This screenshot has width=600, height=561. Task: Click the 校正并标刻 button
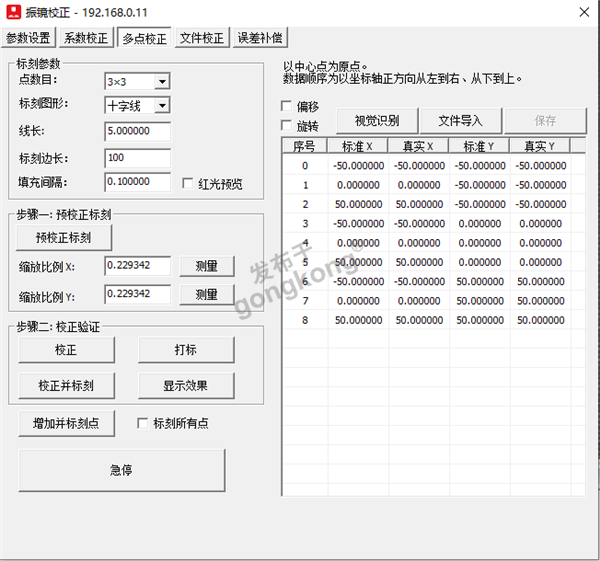coord(66,386)
